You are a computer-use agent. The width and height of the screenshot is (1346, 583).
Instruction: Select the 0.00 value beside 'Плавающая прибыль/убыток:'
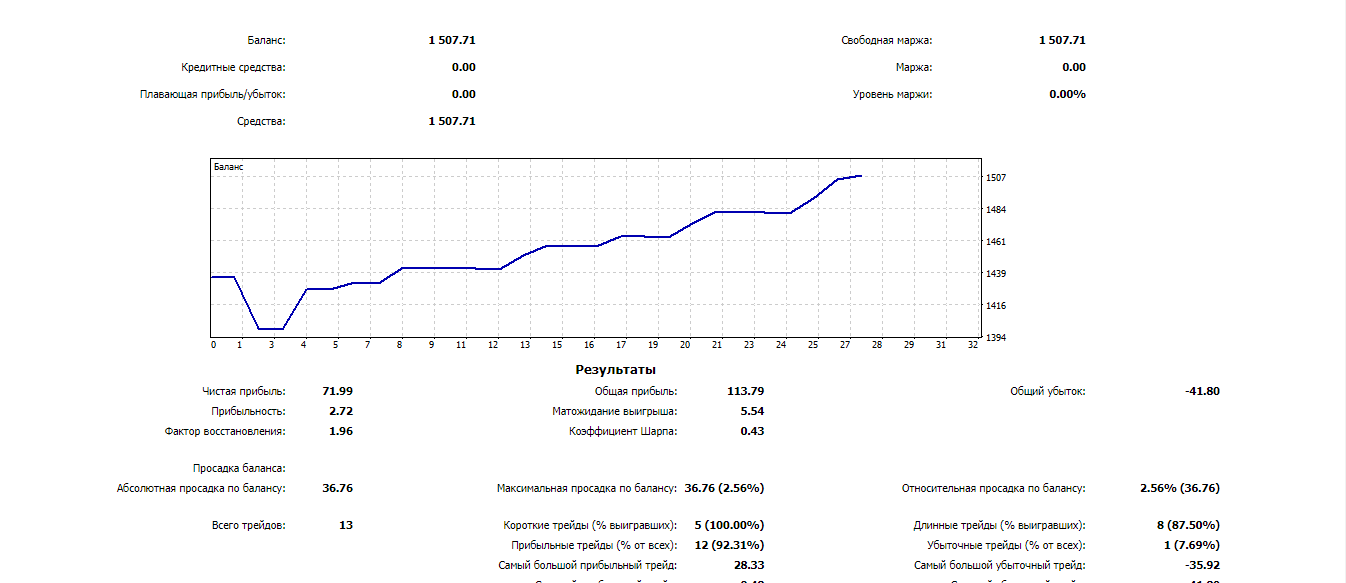464,95
